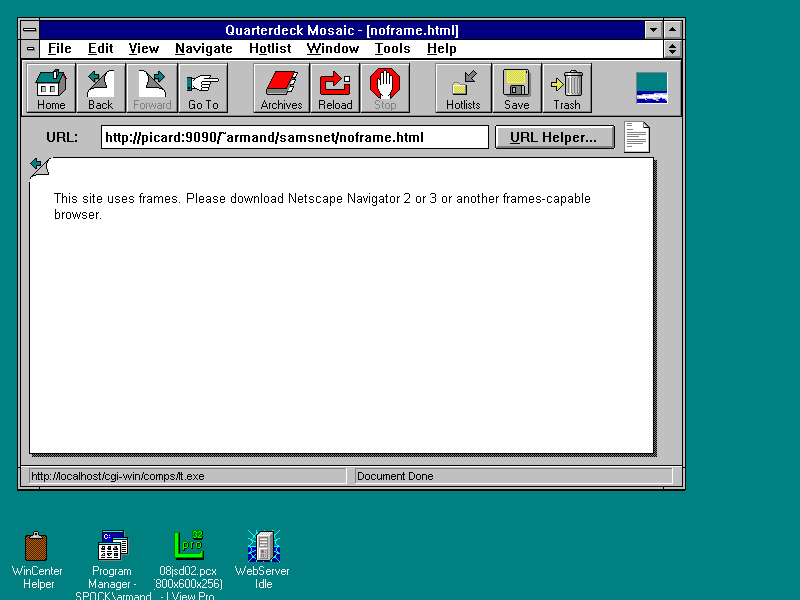This screenshot has width=800, height=600.
Task: Click the Mosaic globe logo
Action: point(652,88)
